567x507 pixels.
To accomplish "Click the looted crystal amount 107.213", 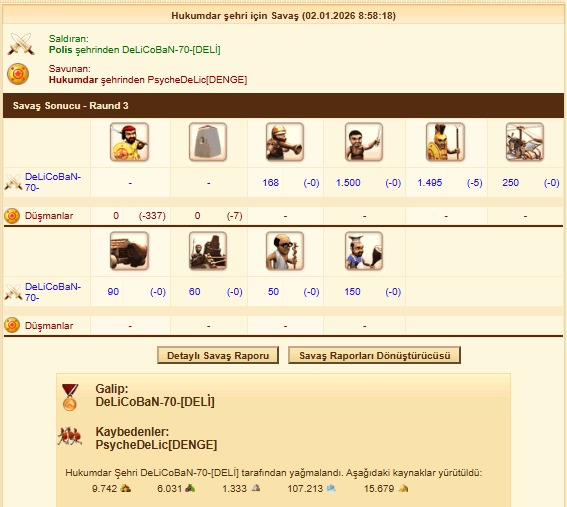I will [x=305, y=489].
